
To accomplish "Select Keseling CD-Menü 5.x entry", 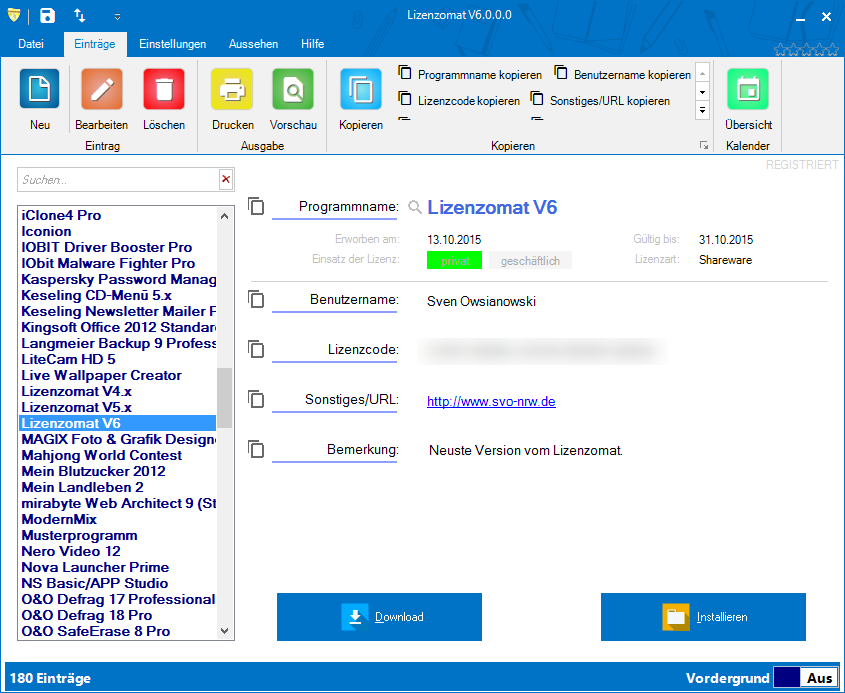I will pyautogui.click(x=96, y=295).
